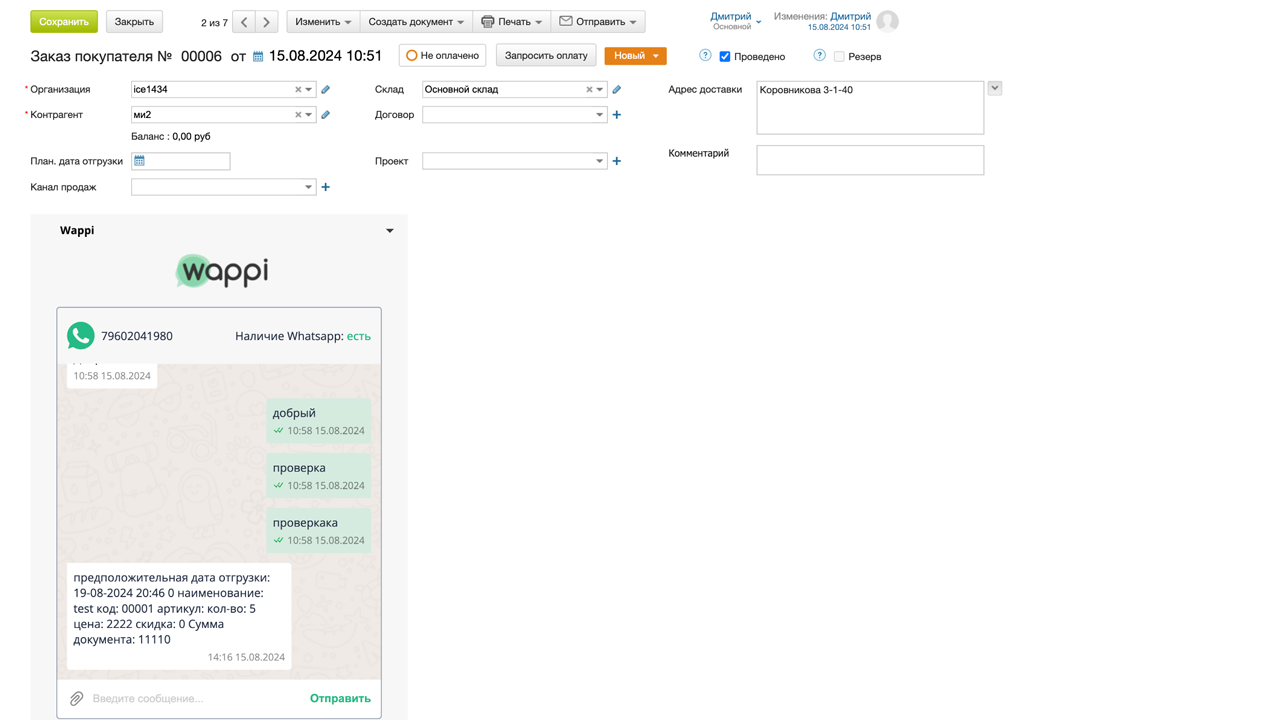Add new Проект with plus icon
Image resolution: width=1280 pixels, height=720 pixels.
(617, 161)
